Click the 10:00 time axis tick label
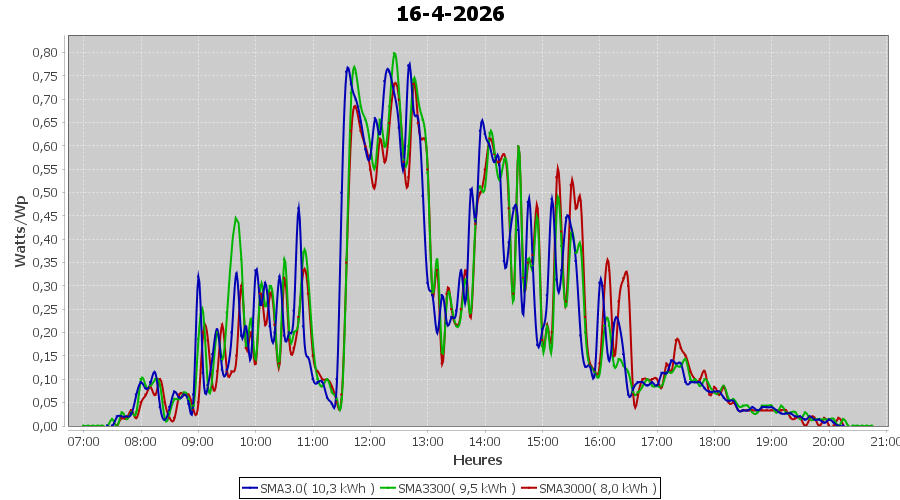Image resolution: width=900 pixels, height=500 pixels. (255, 441)
